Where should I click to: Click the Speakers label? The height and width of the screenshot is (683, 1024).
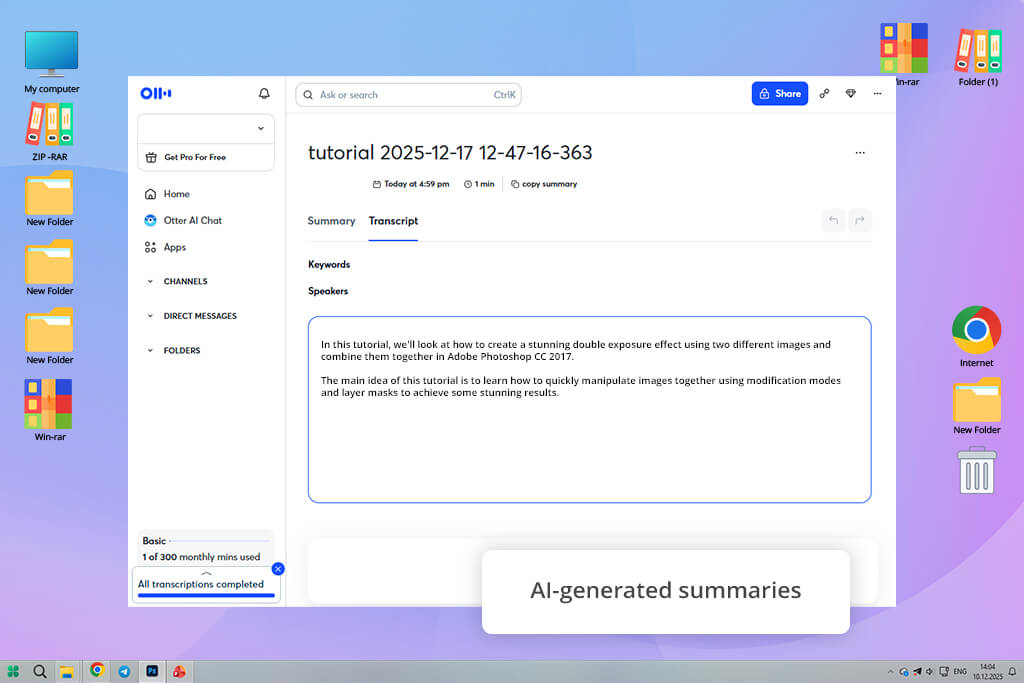(328, 291)
